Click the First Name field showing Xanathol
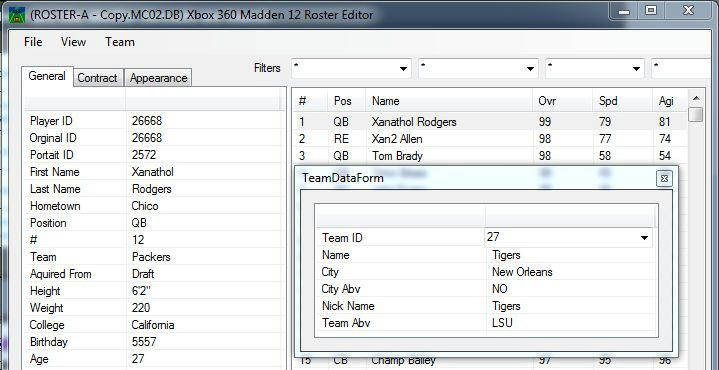This screenshot has width=719, height=370. coord(204,172)
